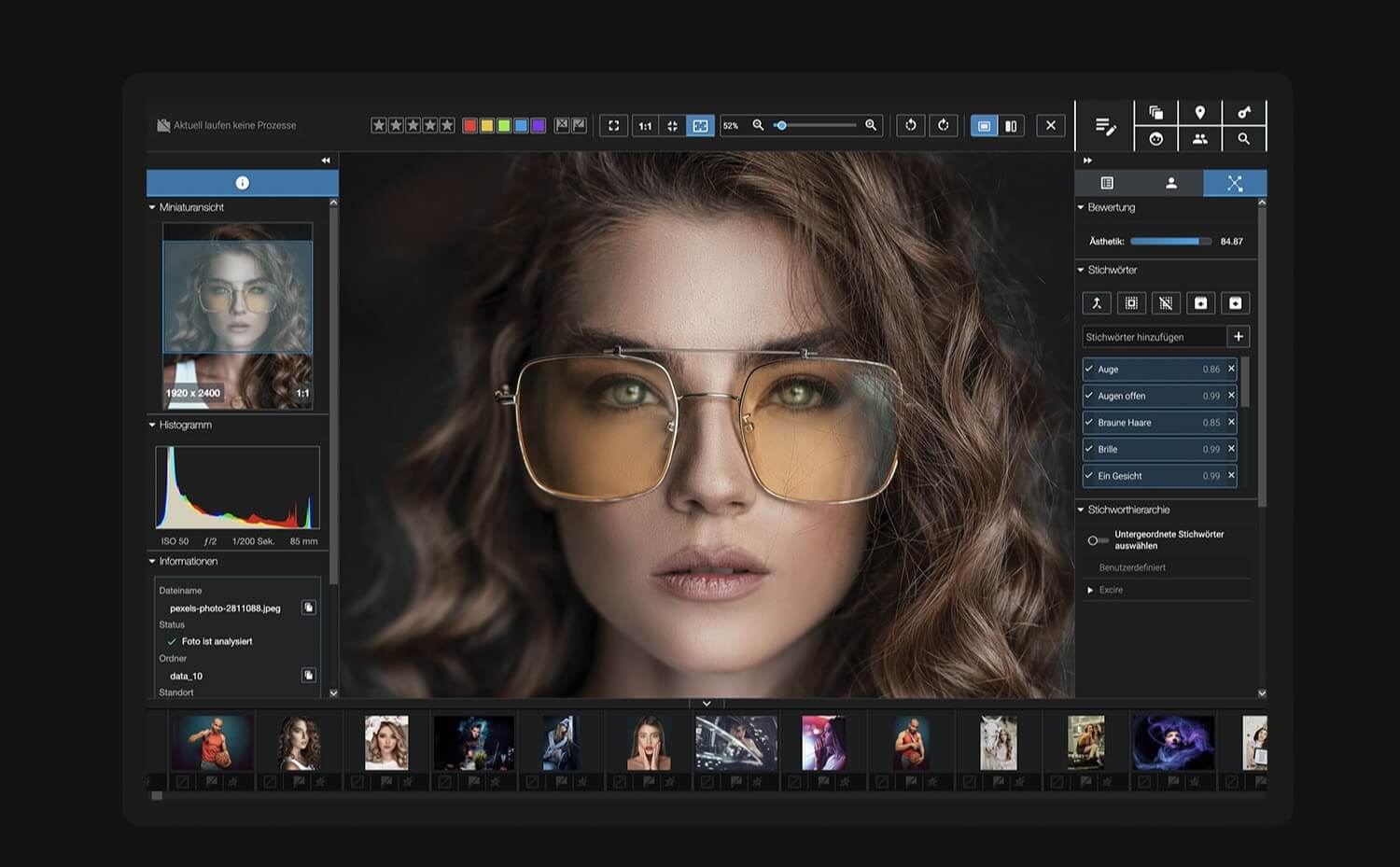Switch to the person tab

1170,183
